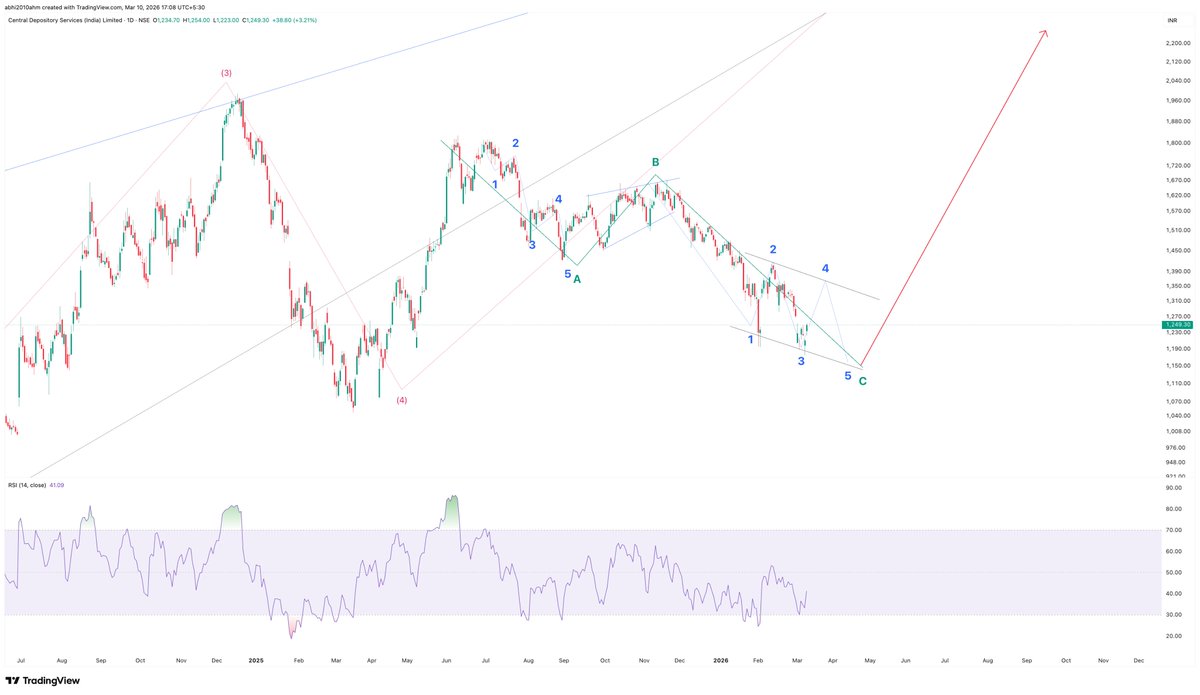Select the wave label B drawing
Viewport: 1200px width, 695px height.
coord(655,161)
